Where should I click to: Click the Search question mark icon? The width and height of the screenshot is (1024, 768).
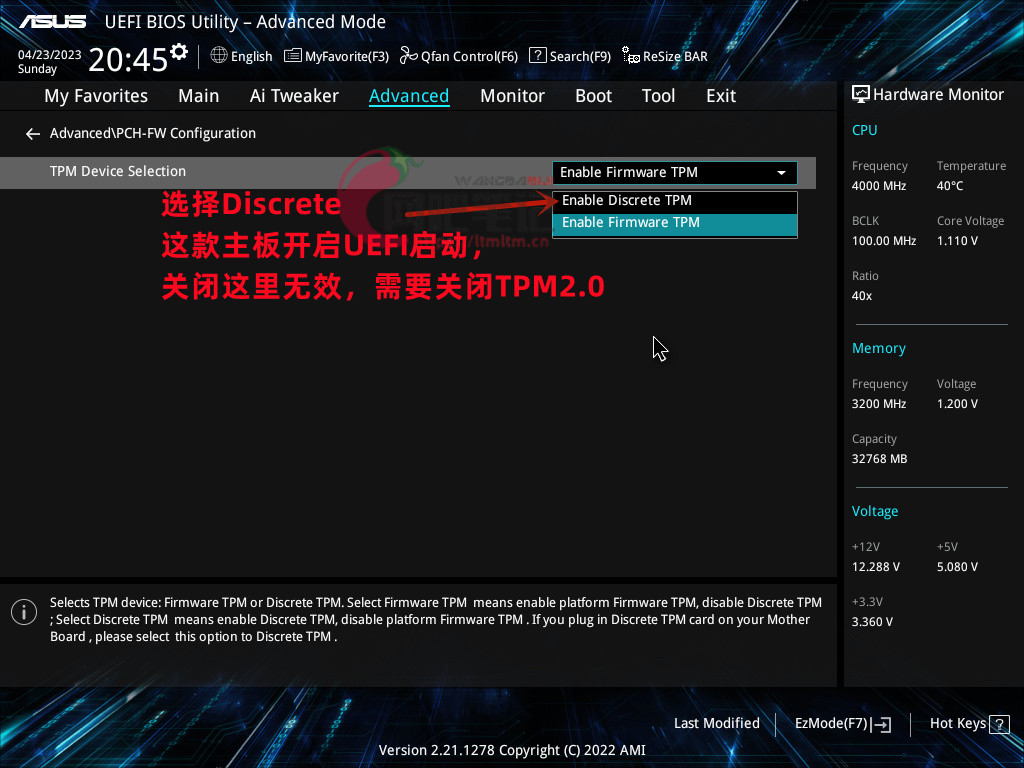click(x=537, y=56)
